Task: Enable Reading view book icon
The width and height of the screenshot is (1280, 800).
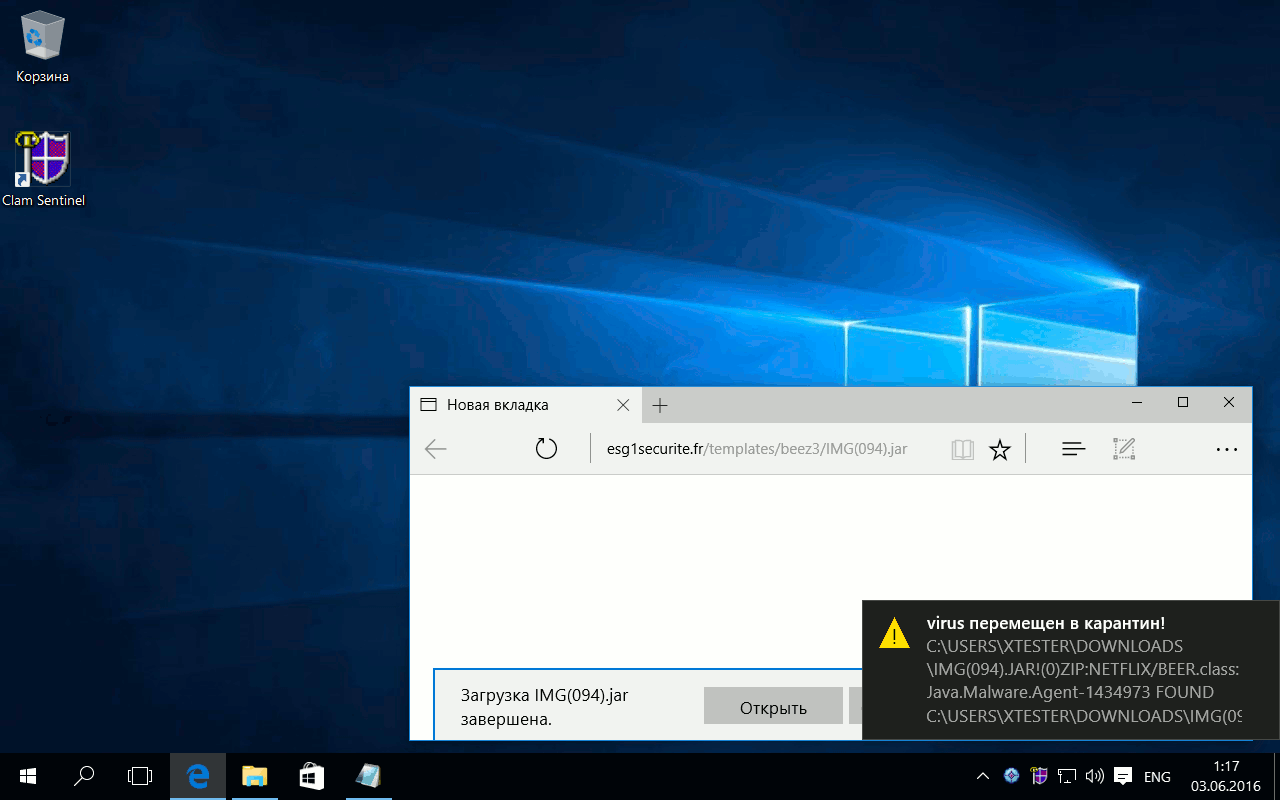Action: 962,450
